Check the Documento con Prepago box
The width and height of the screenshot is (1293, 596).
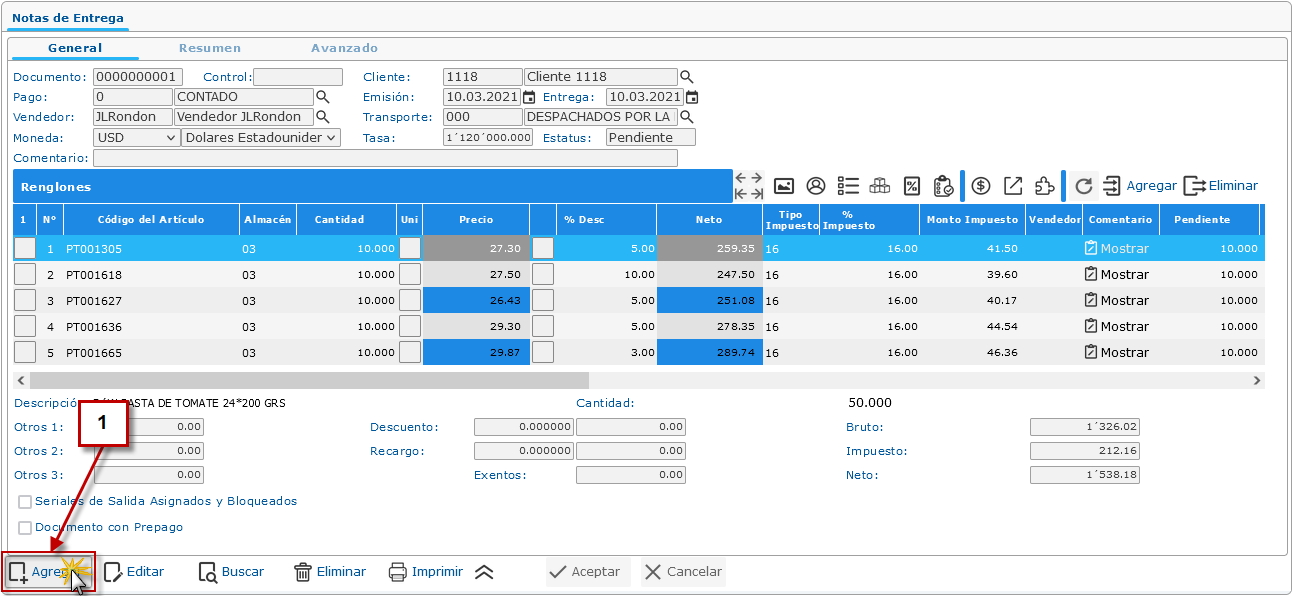25,528
